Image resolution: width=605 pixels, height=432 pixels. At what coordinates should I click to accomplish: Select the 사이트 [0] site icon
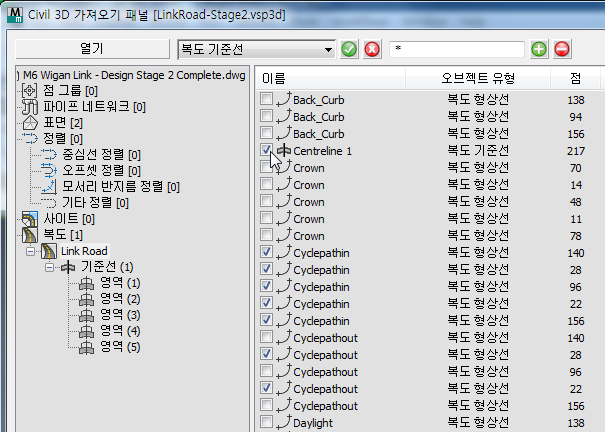30,219
